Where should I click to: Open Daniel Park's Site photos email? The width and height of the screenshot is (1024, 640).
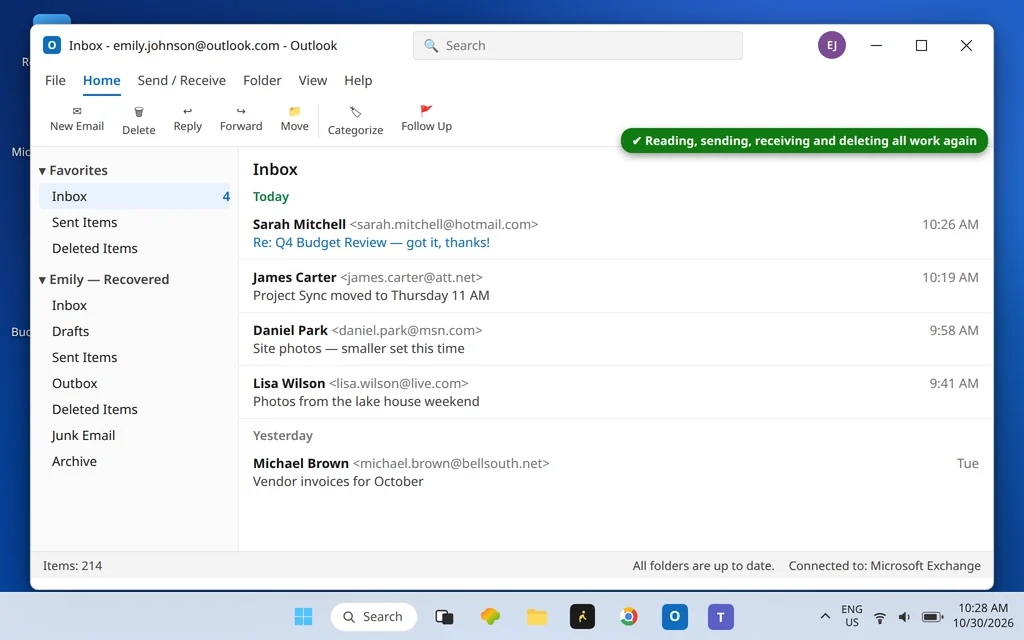(x=616, y=339)
